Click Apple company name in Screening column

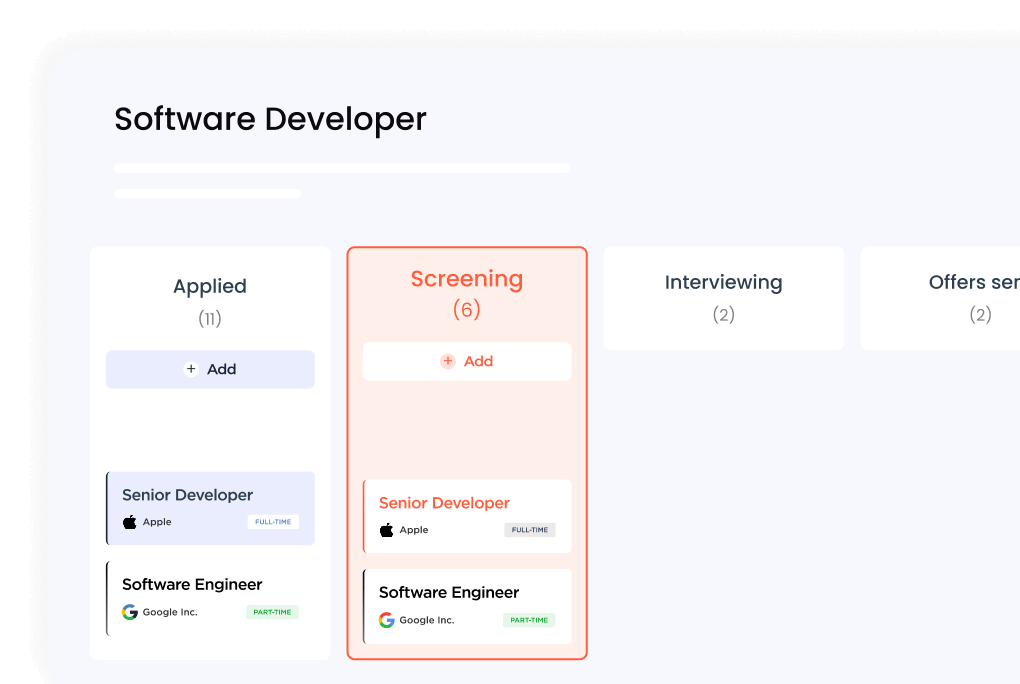[x=414, y=530]
